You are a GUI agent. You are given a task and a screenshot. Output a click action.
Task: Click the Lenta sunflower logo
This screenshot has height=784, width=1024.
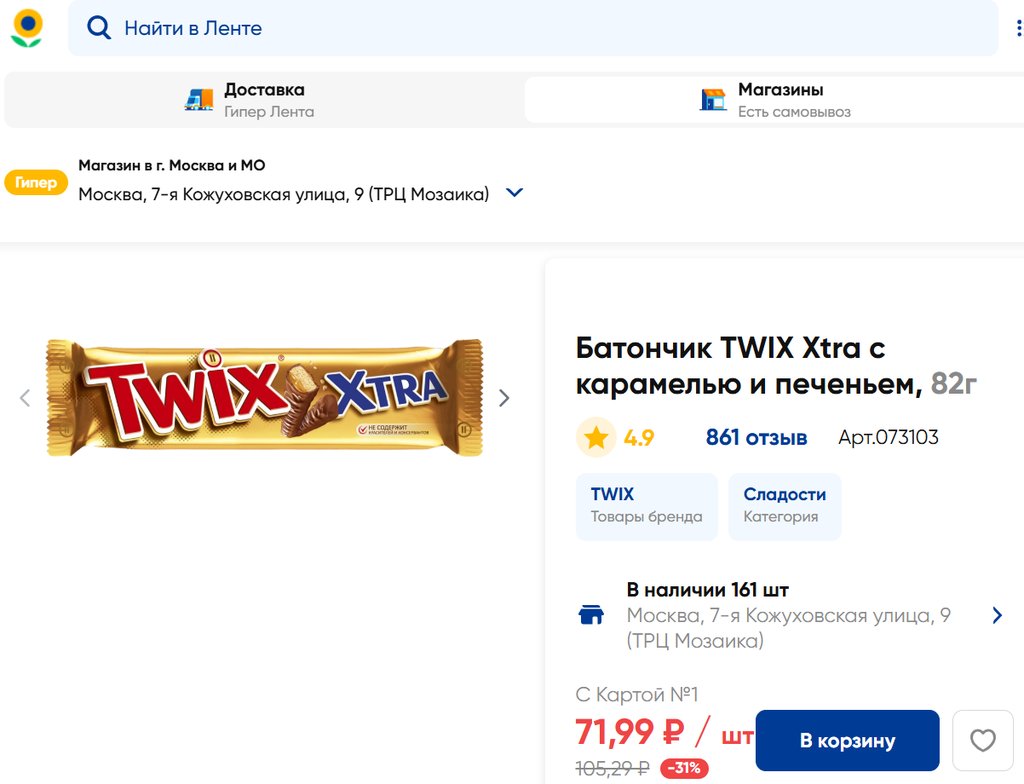pyautogui.click(x=27, y=28)
